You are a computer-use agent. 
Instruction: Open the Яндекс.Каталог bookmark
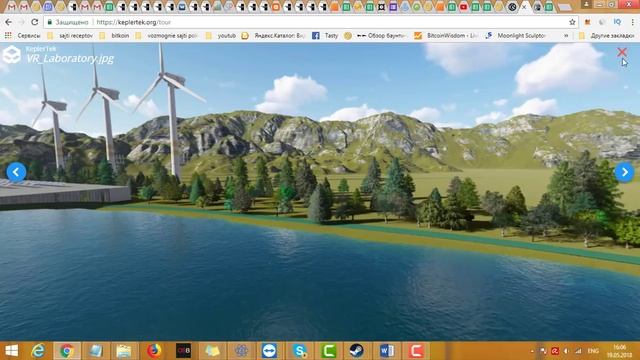(x=273, y=36)
